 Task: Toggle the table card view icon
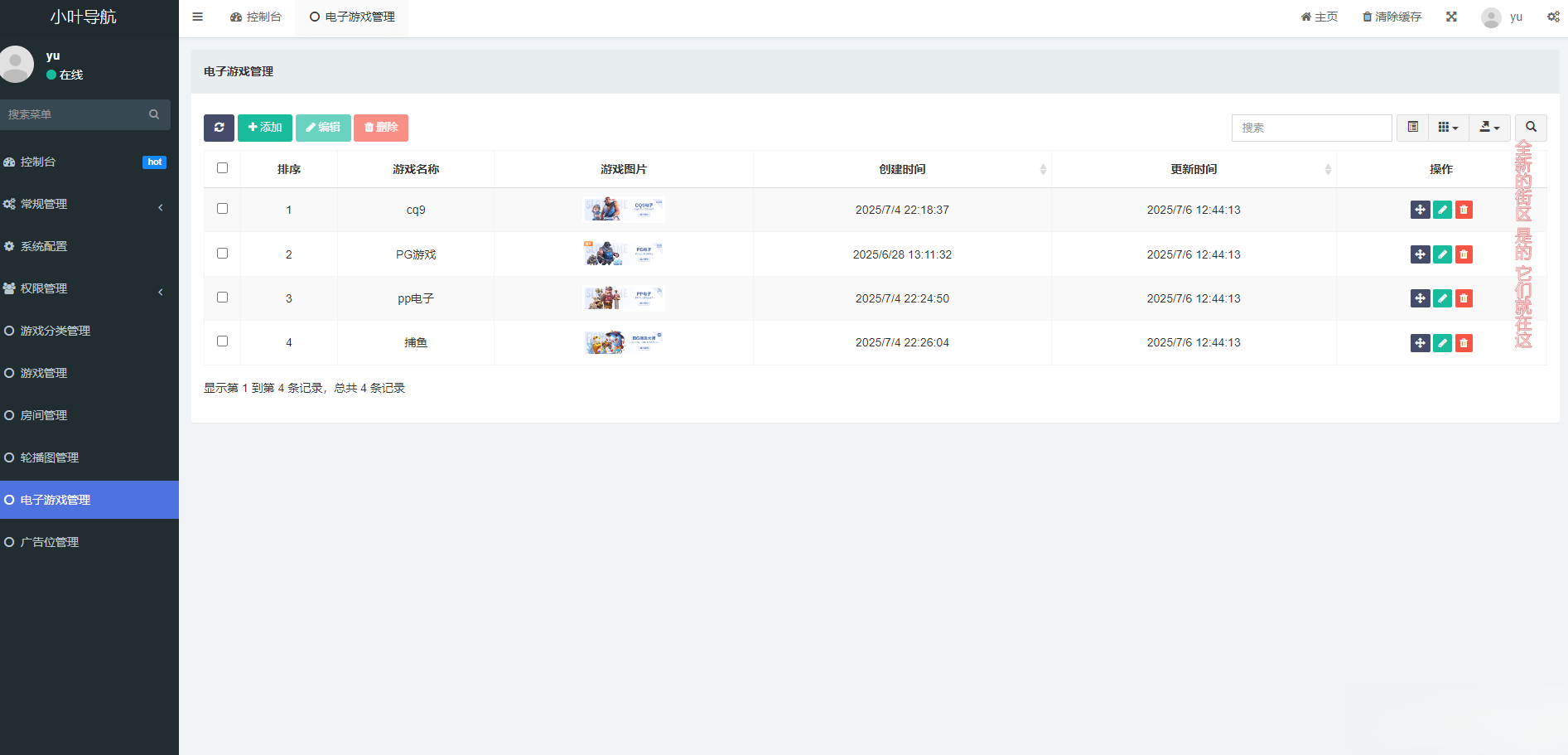1413,128
